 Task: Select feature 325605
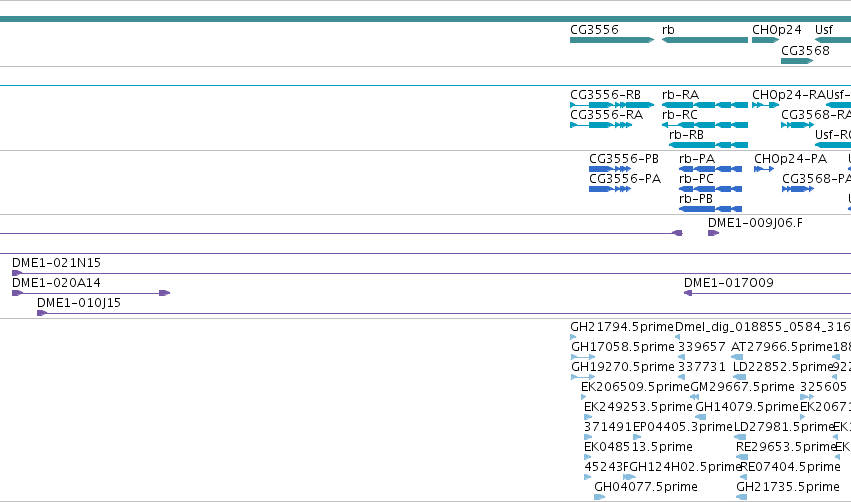point(807,397)
